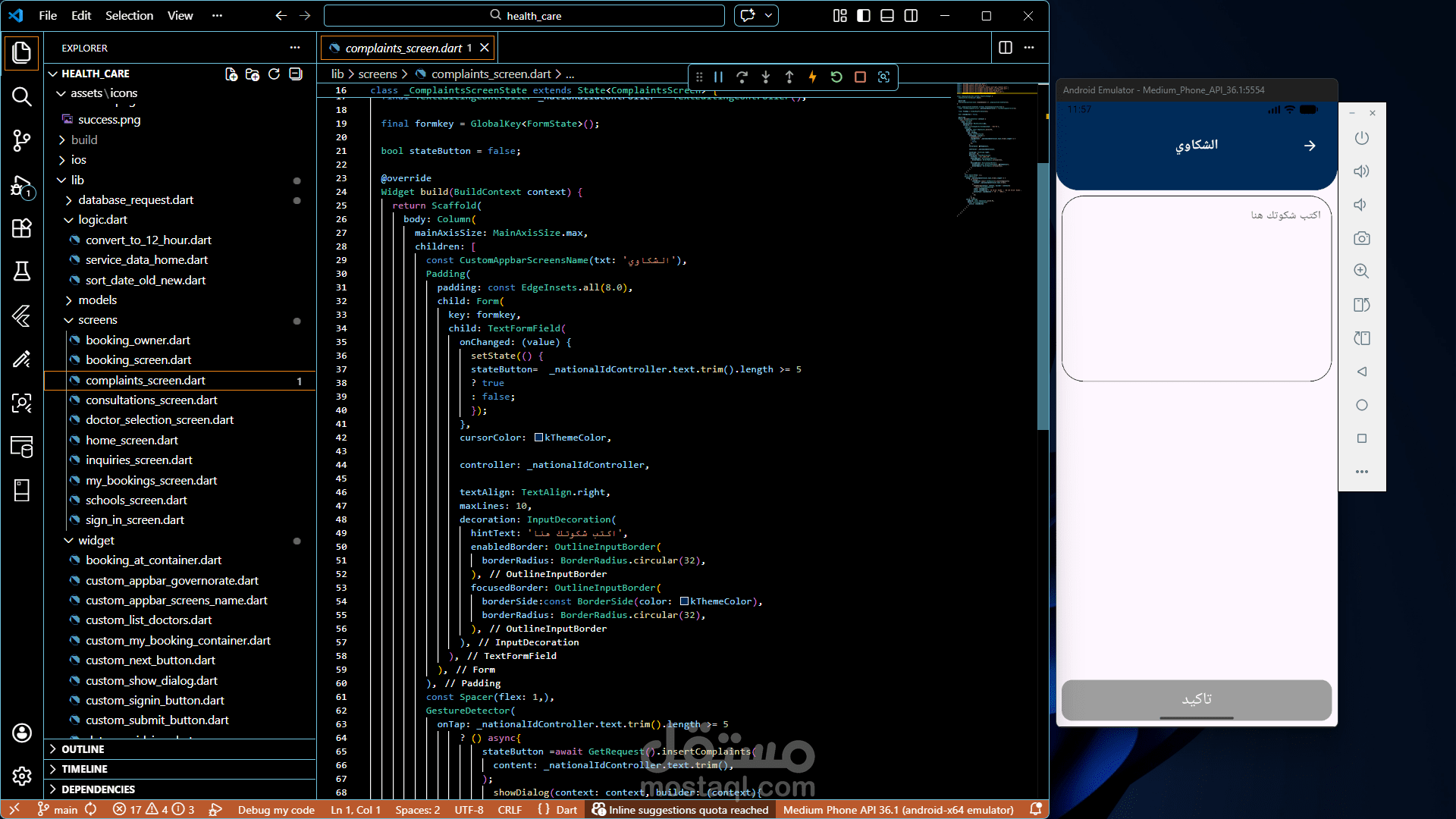This screenshot has height=819, width=1456.
Task: Open the Source Control view
Action: coord(21,140)
